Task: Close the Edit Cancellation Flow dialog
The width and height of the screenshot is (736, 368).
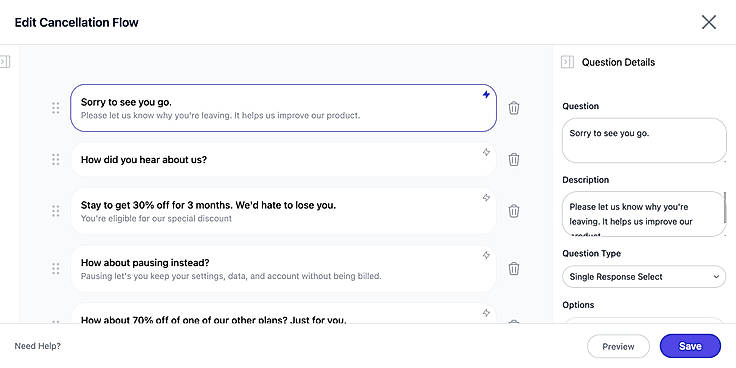Action: 708,22
